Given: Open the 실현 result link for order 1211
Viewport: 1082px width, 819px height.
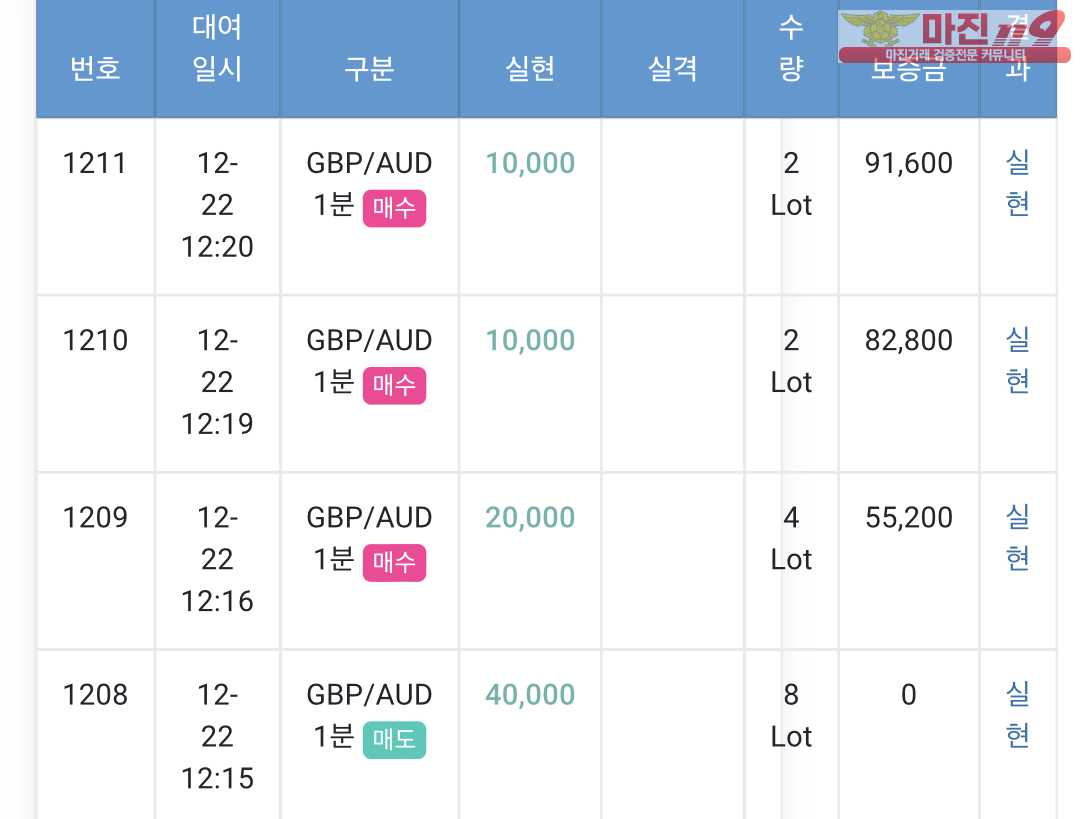Looking at the screenshot, I should tap(1017, 184).
